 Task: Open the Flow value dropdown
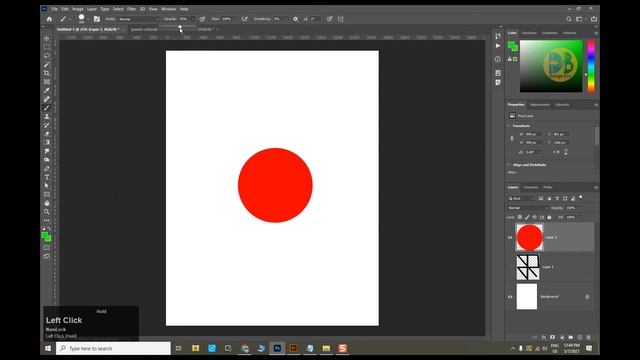(x=235, y=19)
